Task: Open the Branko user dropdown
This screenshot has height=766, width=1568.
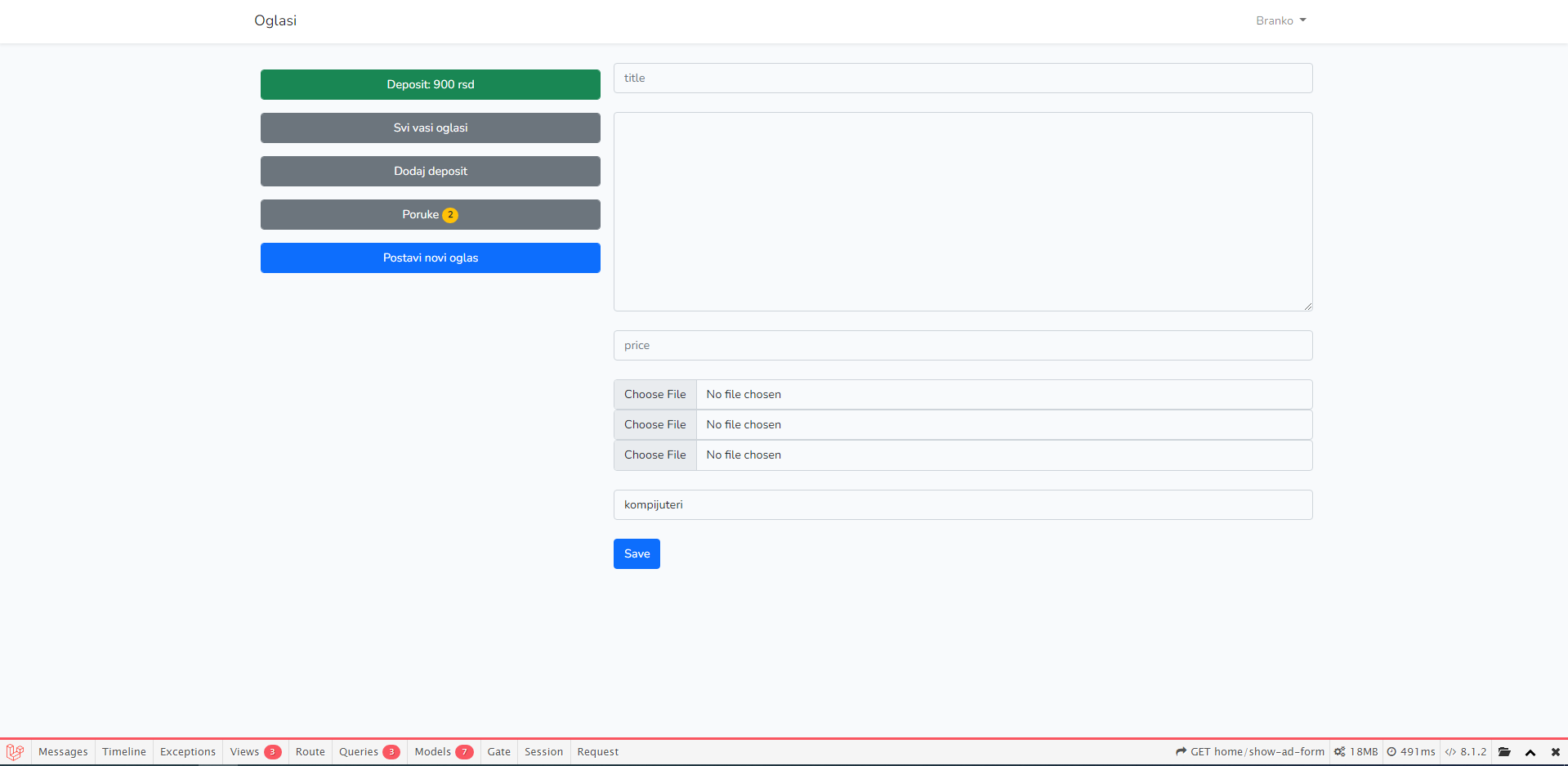Action: (x=1280, y=20)
